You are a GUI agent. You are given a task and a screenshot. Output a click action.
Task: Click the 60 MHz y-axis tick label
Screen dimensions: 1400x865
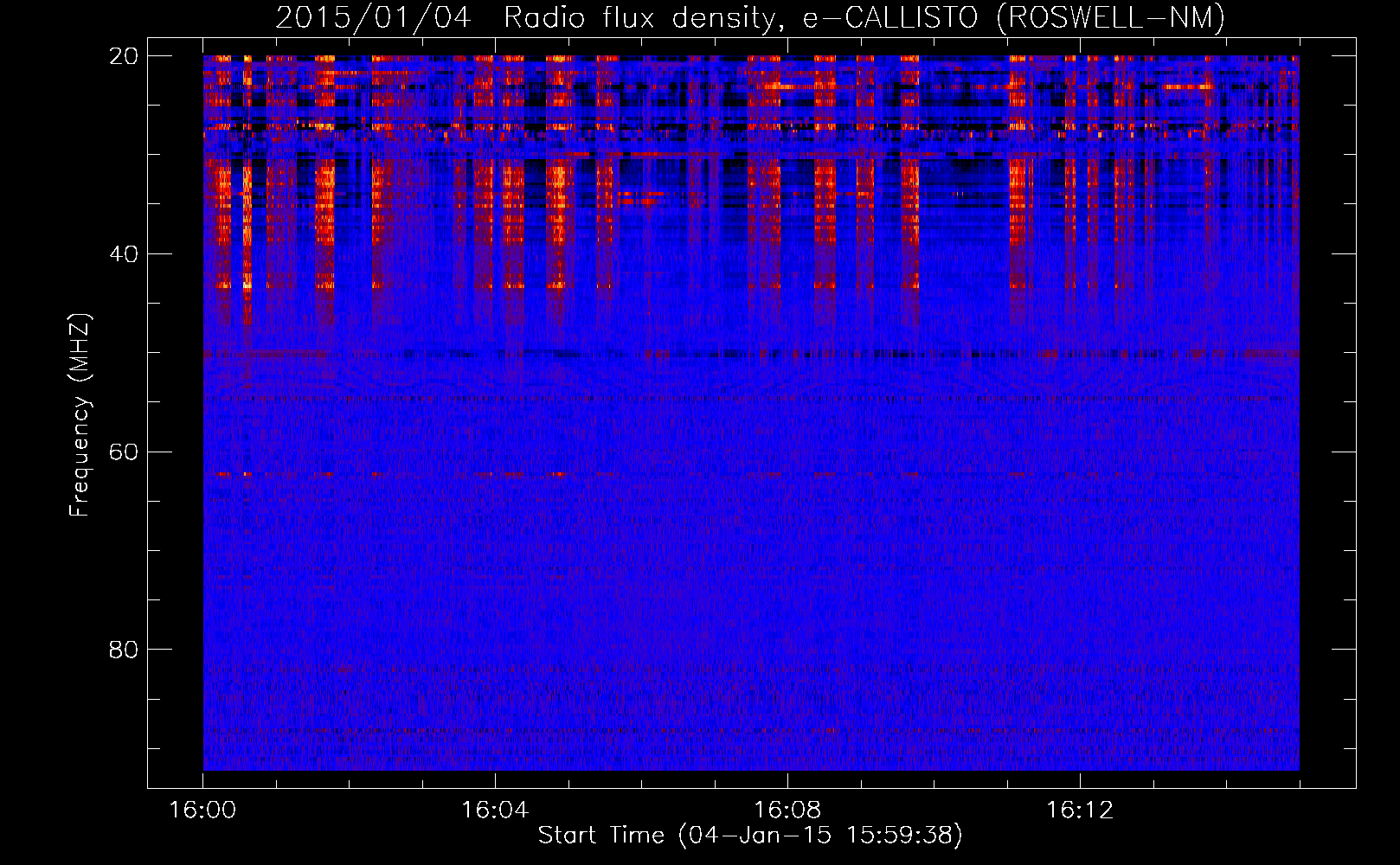point(124,452)
